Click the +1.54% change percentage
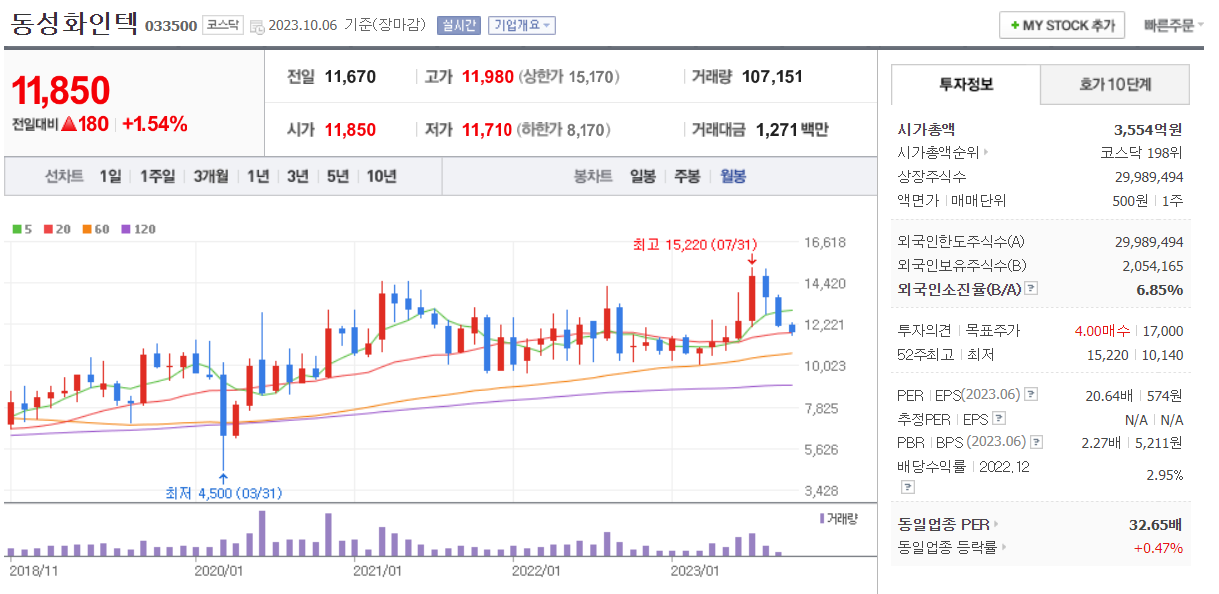The width and height of the screenshot is (1219, 594). [155, 124]
